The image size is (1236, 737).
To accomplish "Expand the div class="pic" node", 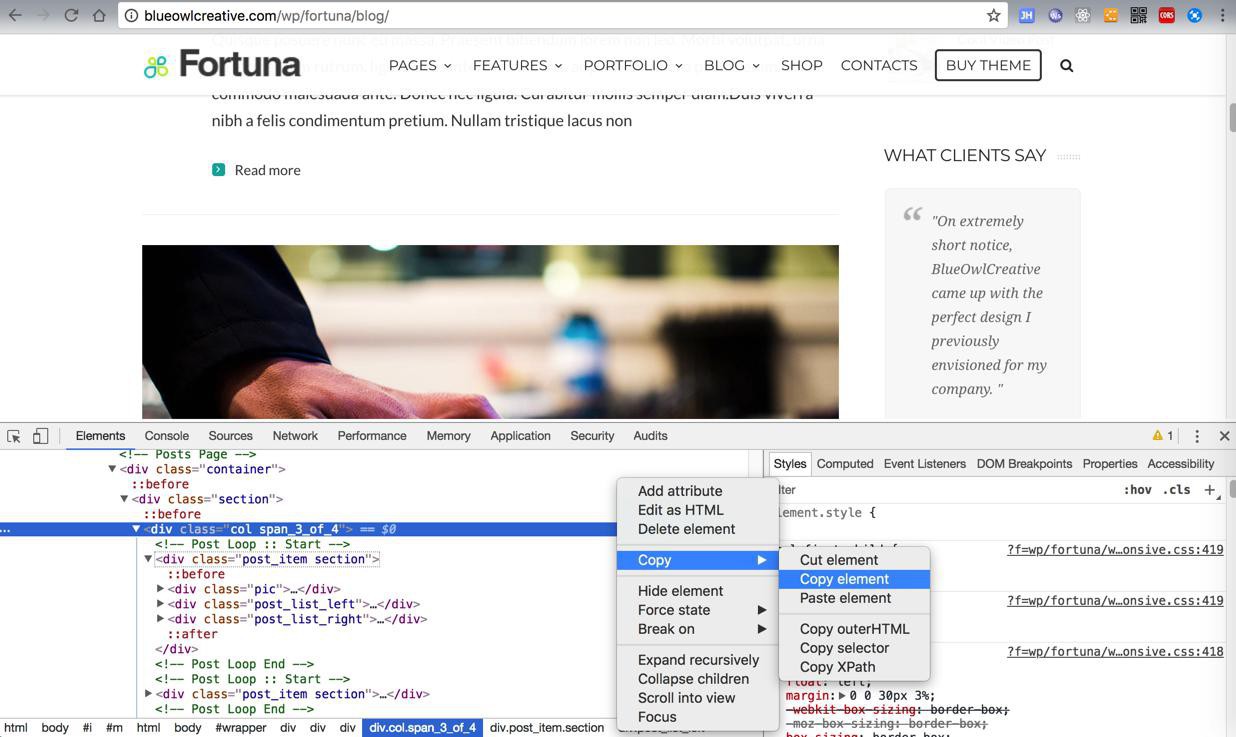I will coord(160,589).
